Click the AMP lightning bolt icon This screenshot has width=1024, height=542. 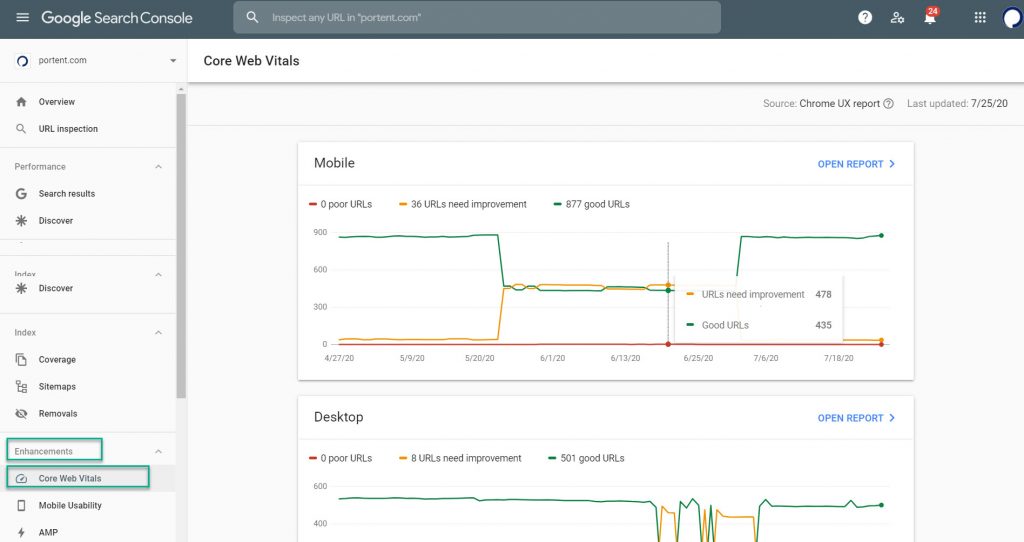coord(22,533)
